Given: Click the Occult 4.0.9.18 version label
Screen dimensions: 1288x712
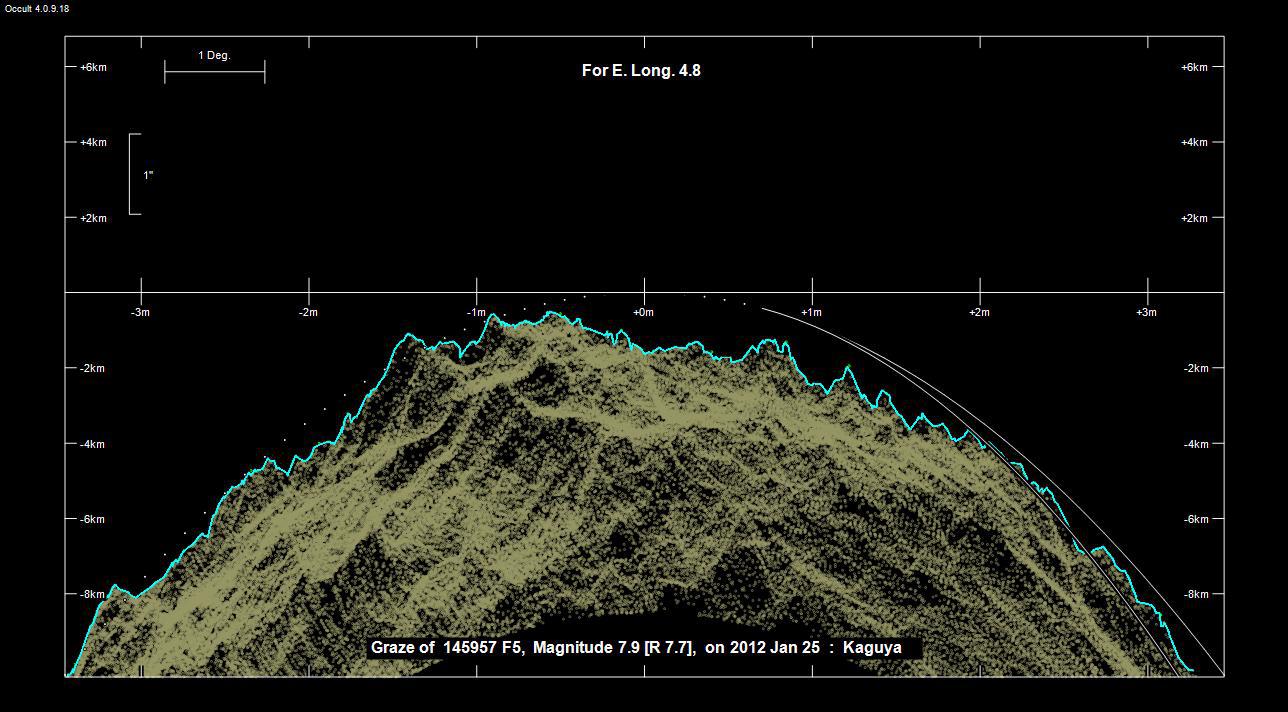Looking at the screenshot, I should tap(37, 8).
